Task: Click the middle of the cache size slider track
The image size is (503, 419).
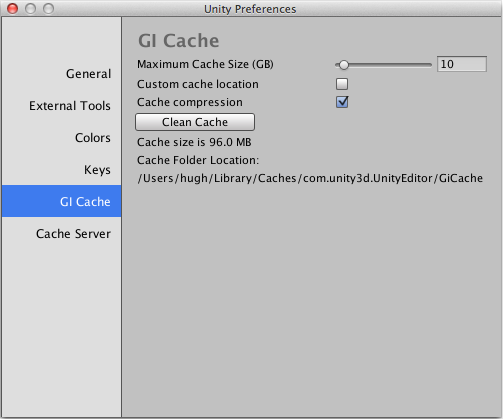Action: click(383, 65)
